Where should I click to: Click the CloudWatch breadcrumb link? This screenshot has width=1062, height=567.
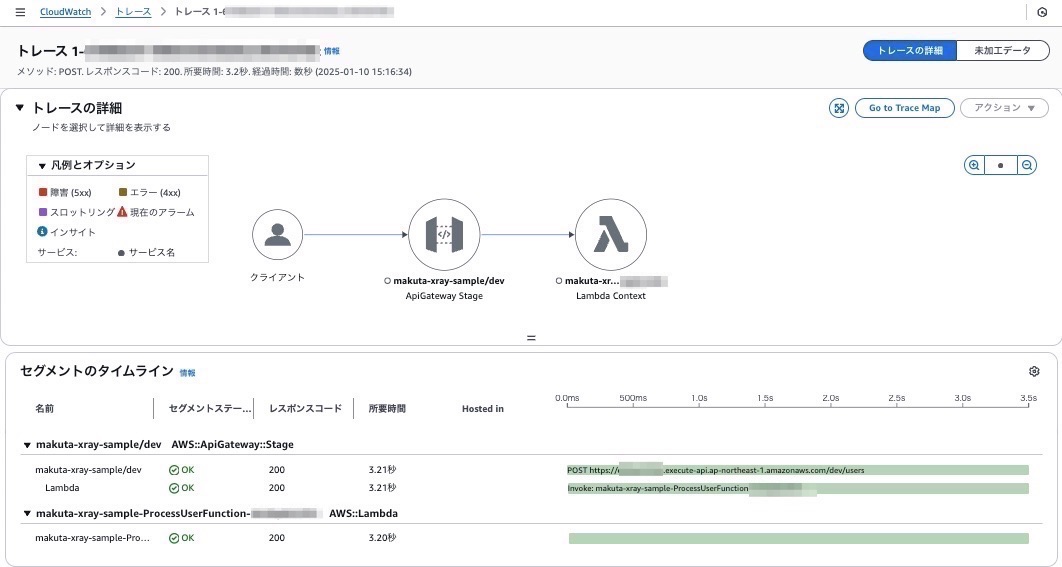66,12
